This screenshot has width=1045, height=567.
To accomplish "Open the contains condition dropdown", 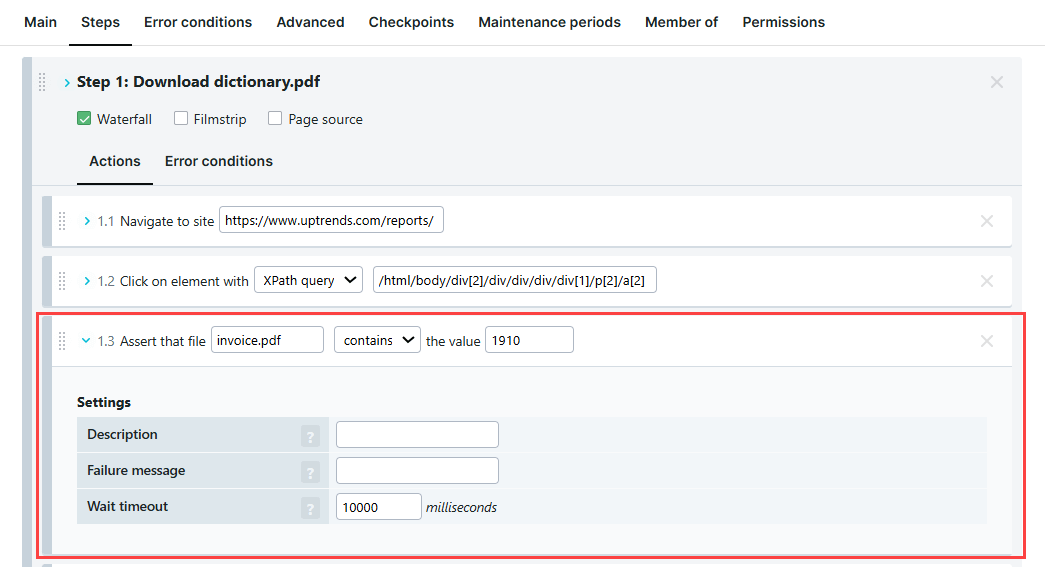I will pos(377,340).
